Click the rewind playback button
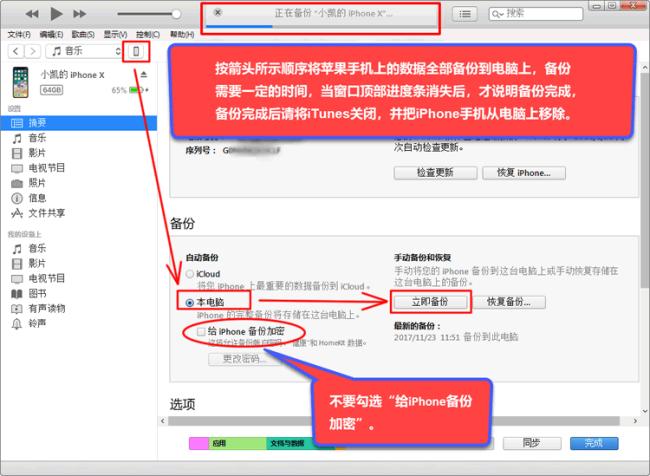650x476 pixels. (32, 14)
